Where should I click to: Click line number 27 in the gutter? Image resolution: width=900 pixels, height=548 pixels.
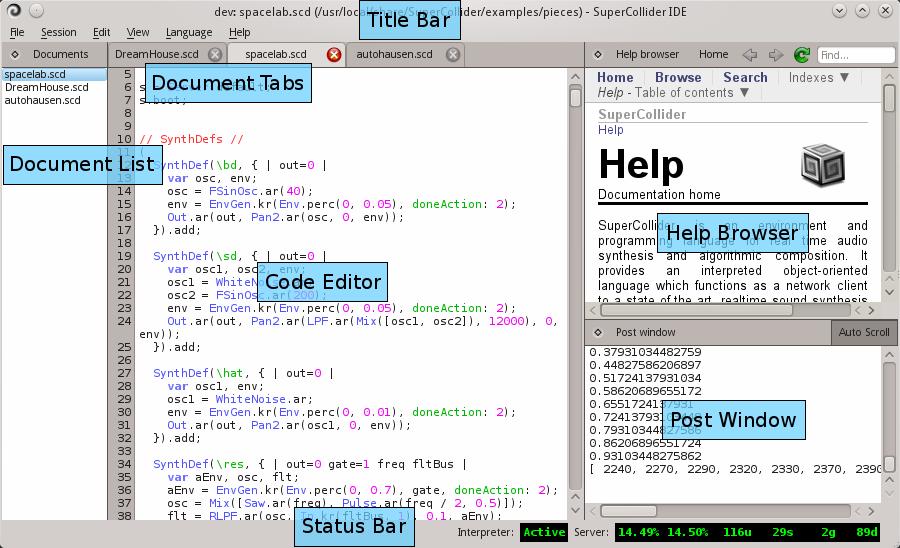[125, 373]
